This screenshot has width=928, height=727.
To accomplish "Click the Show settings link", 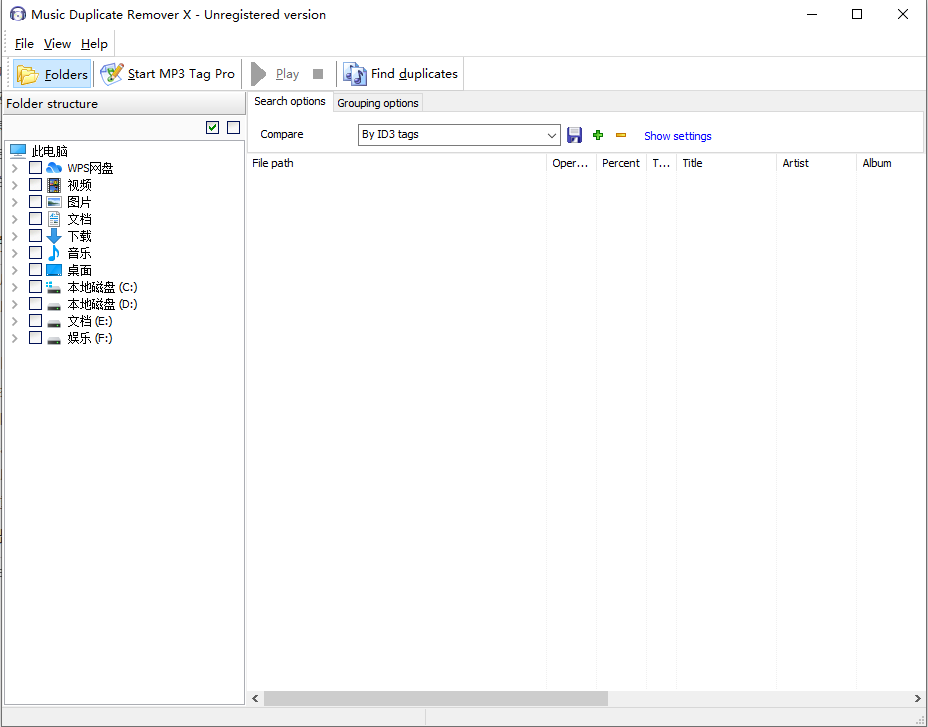I will [677, 136].
